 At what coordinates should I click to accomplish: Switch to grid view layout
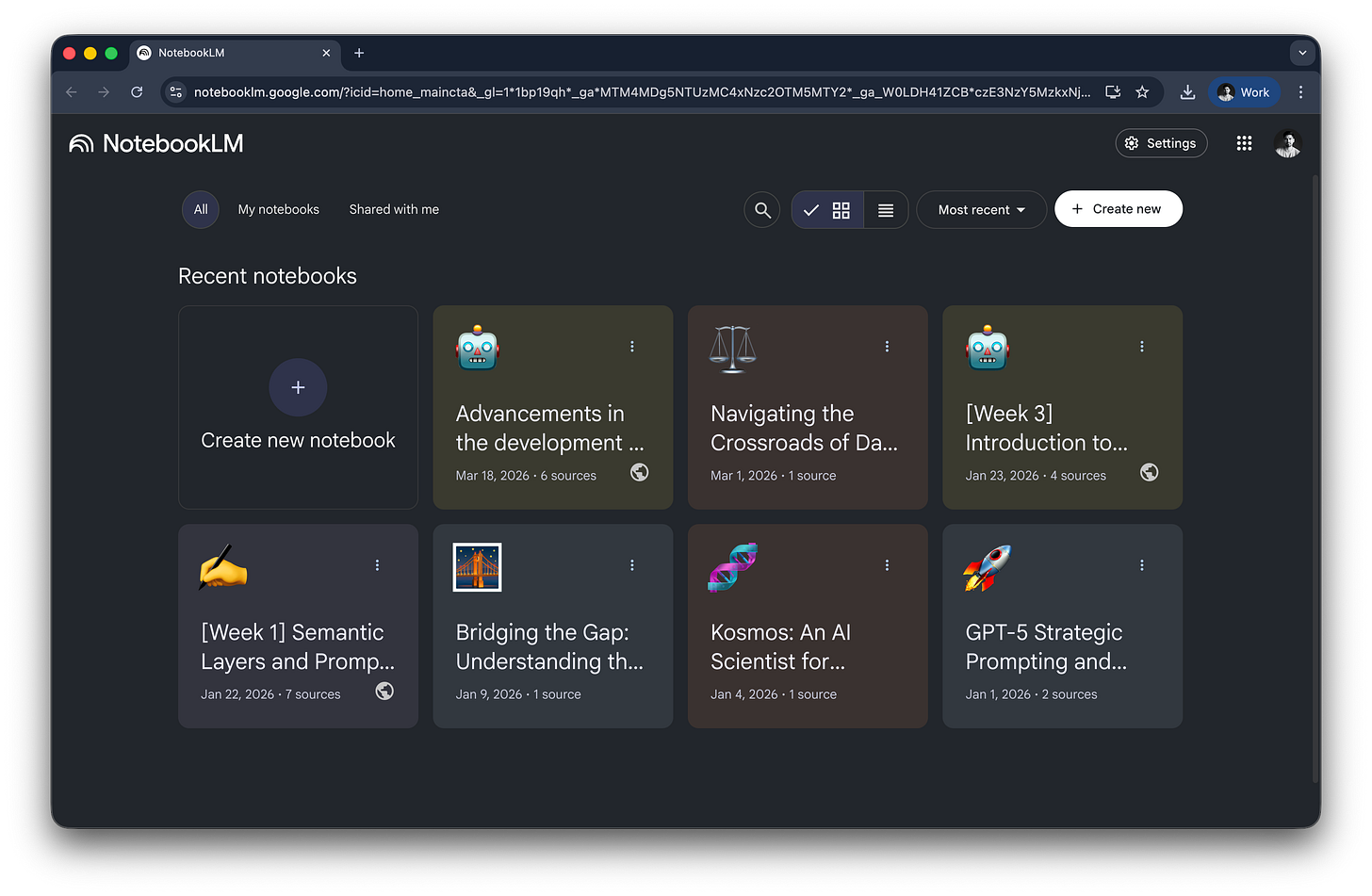[x=828, y=210]
